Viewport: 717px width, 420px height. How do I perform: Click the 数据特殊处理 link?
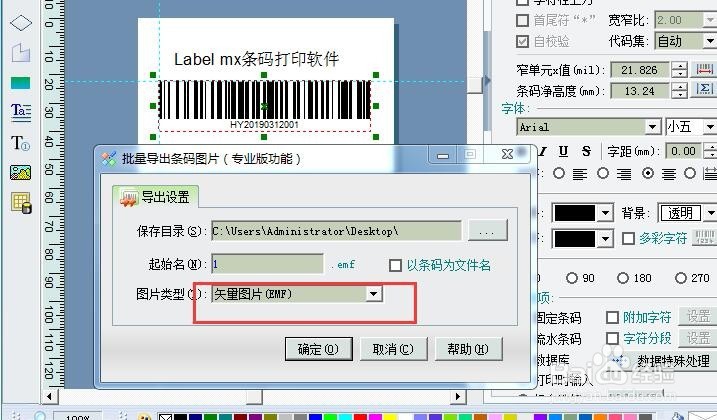click(x=673, y=361)
